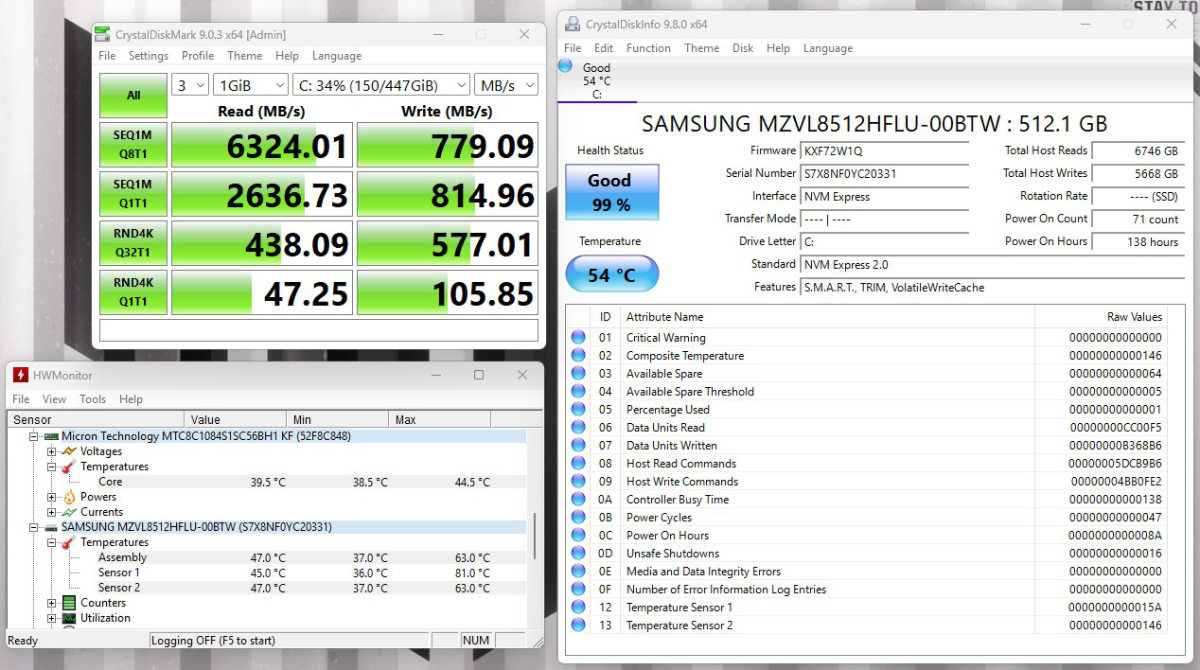This screenshot has height=670, width=1200.
Task: Click the Total Host Reads value 6746 GB
Action: (1137, 151)
